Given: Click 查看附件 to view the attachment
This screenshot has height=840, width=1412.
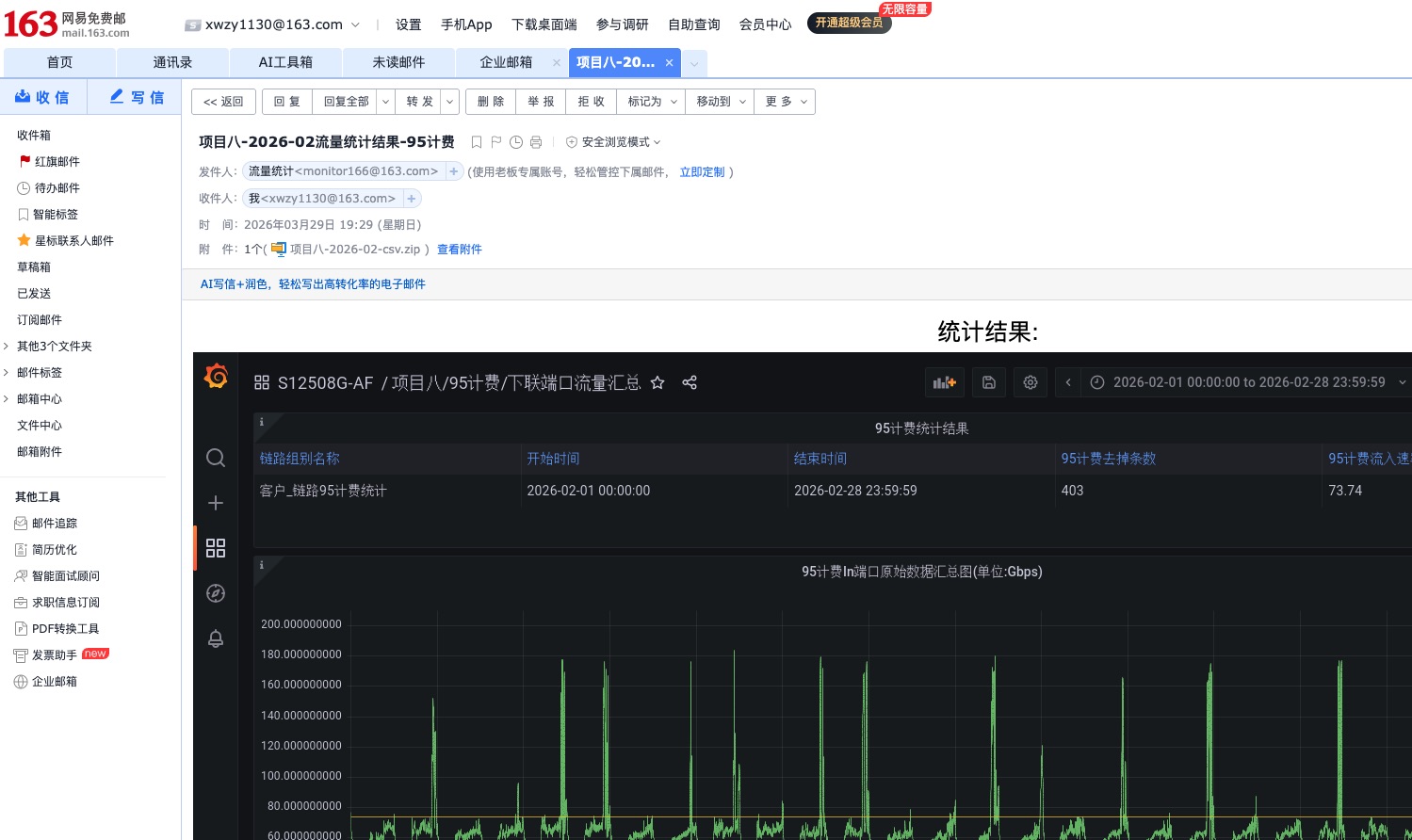Looking at the screenshot, I should (x=459, y=249).
